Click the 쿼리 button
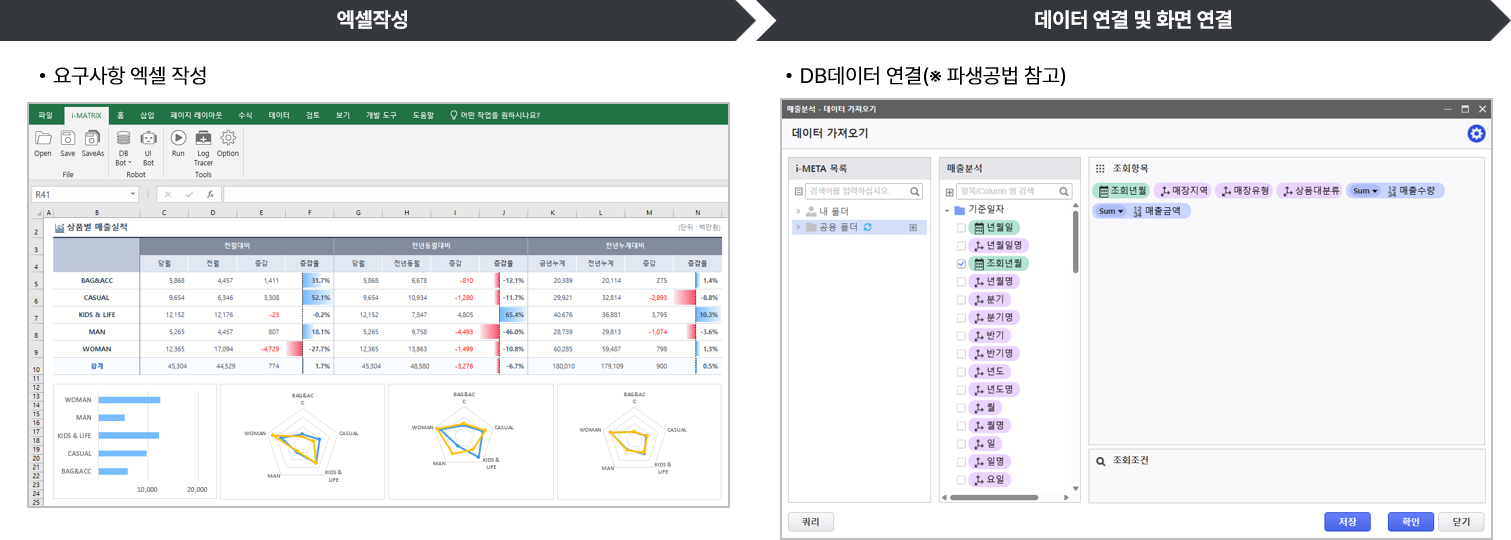 [811, 522]
